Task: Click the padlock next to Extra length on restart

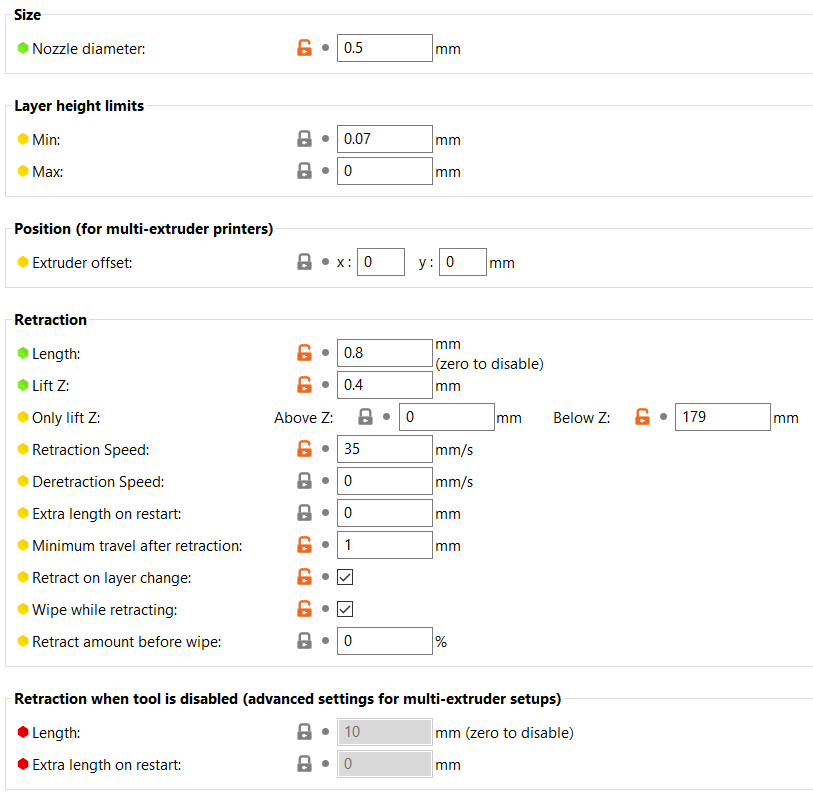Action: [305, 513]
